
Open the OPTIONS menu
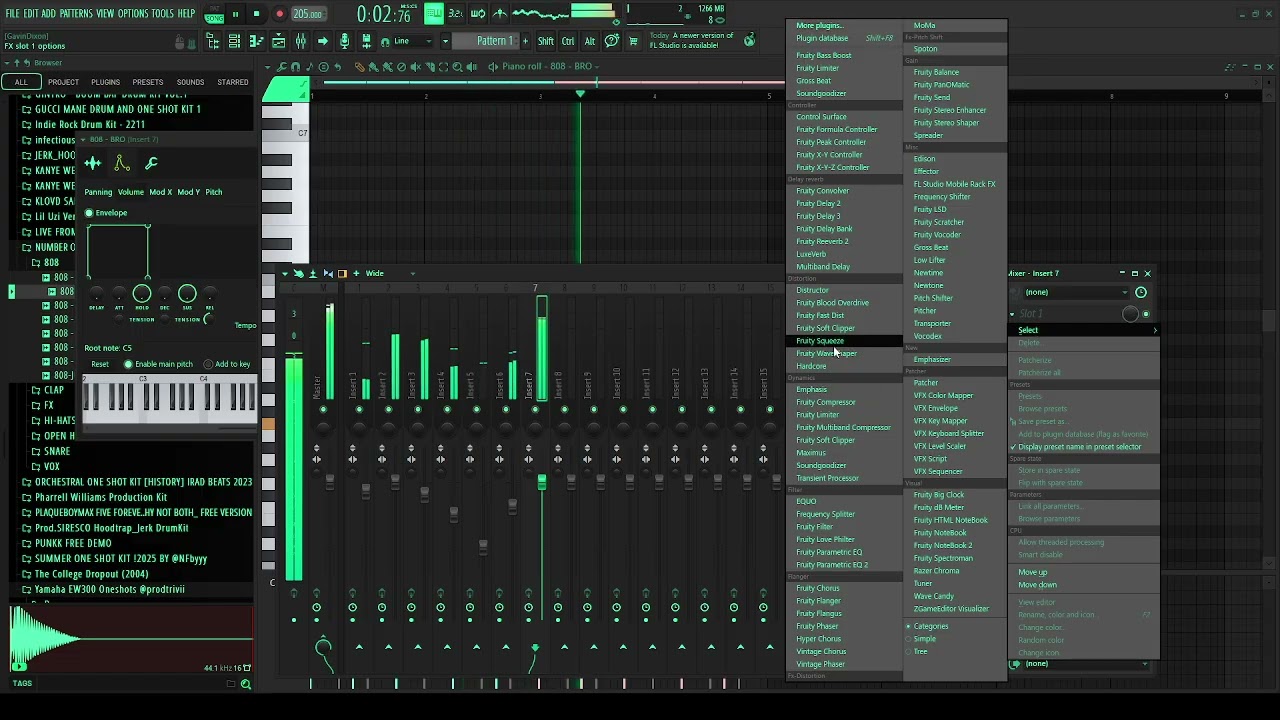pos(132,14)
